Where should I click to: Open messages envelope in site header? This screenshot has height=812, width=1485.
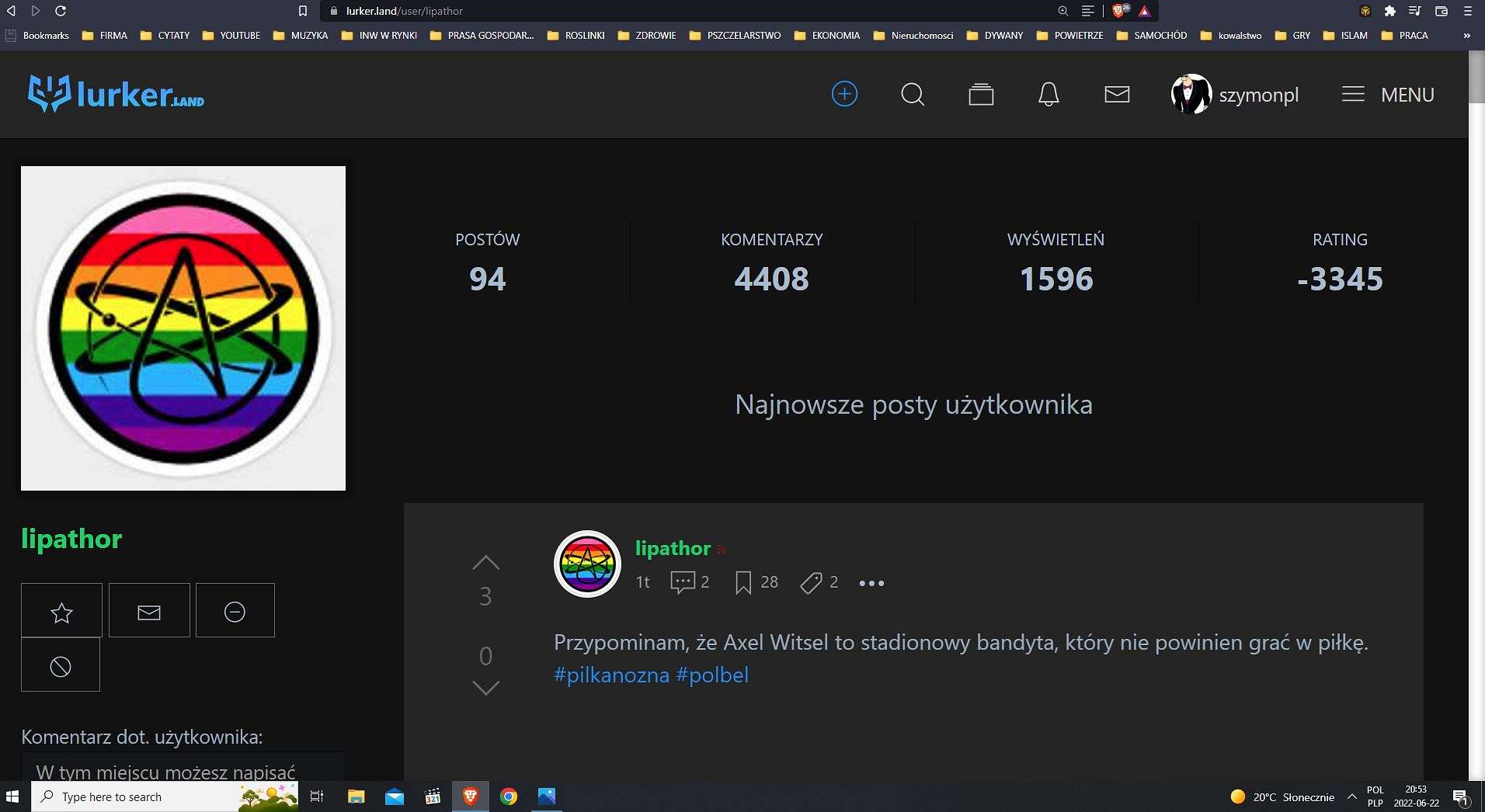(x=1117, y=95)
